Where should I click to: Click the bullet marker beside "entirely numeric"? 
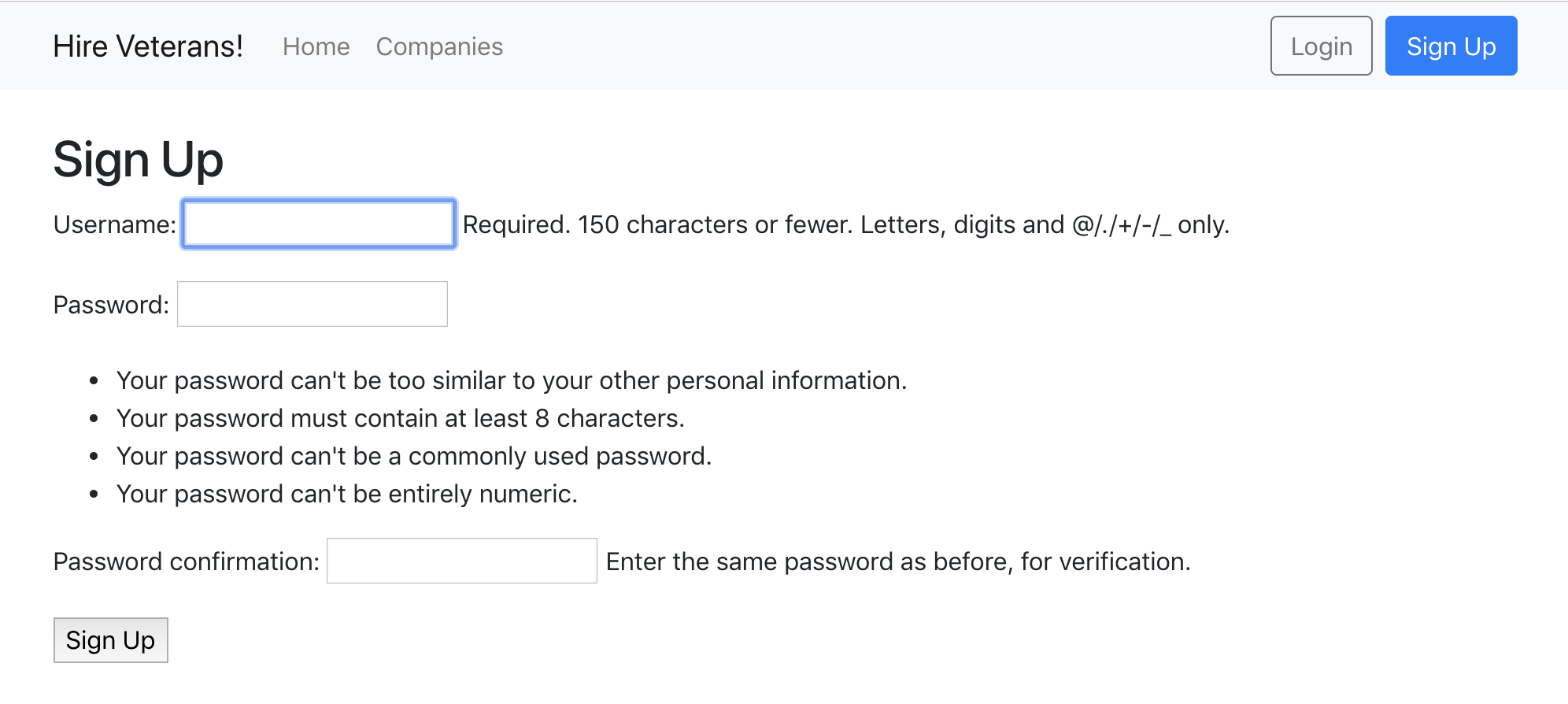click(x=94, y=495)
